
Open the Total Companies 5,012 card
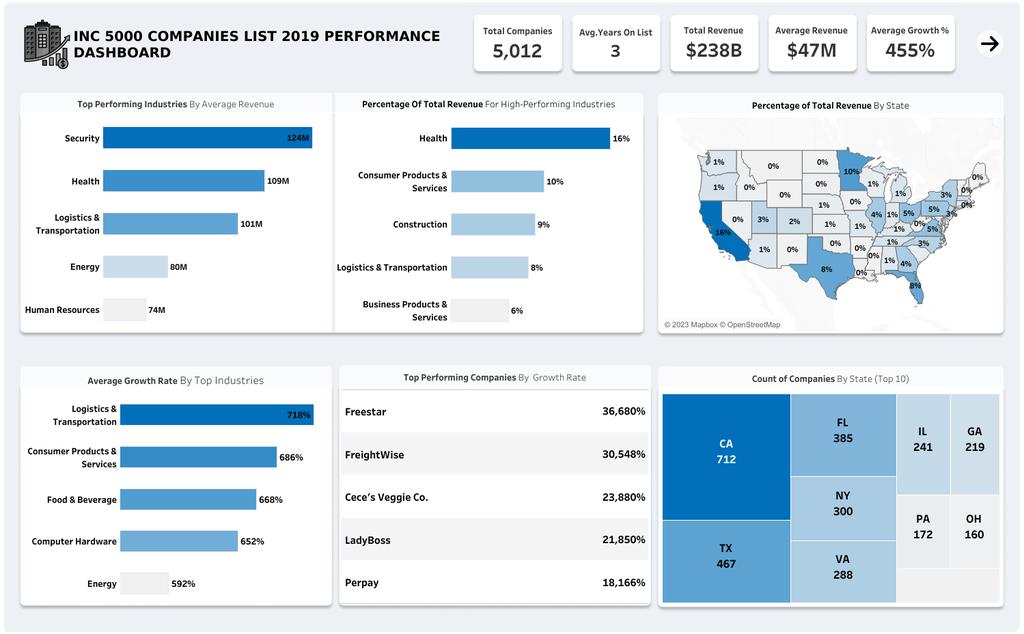pyautogui.click(x=517, y=43)
